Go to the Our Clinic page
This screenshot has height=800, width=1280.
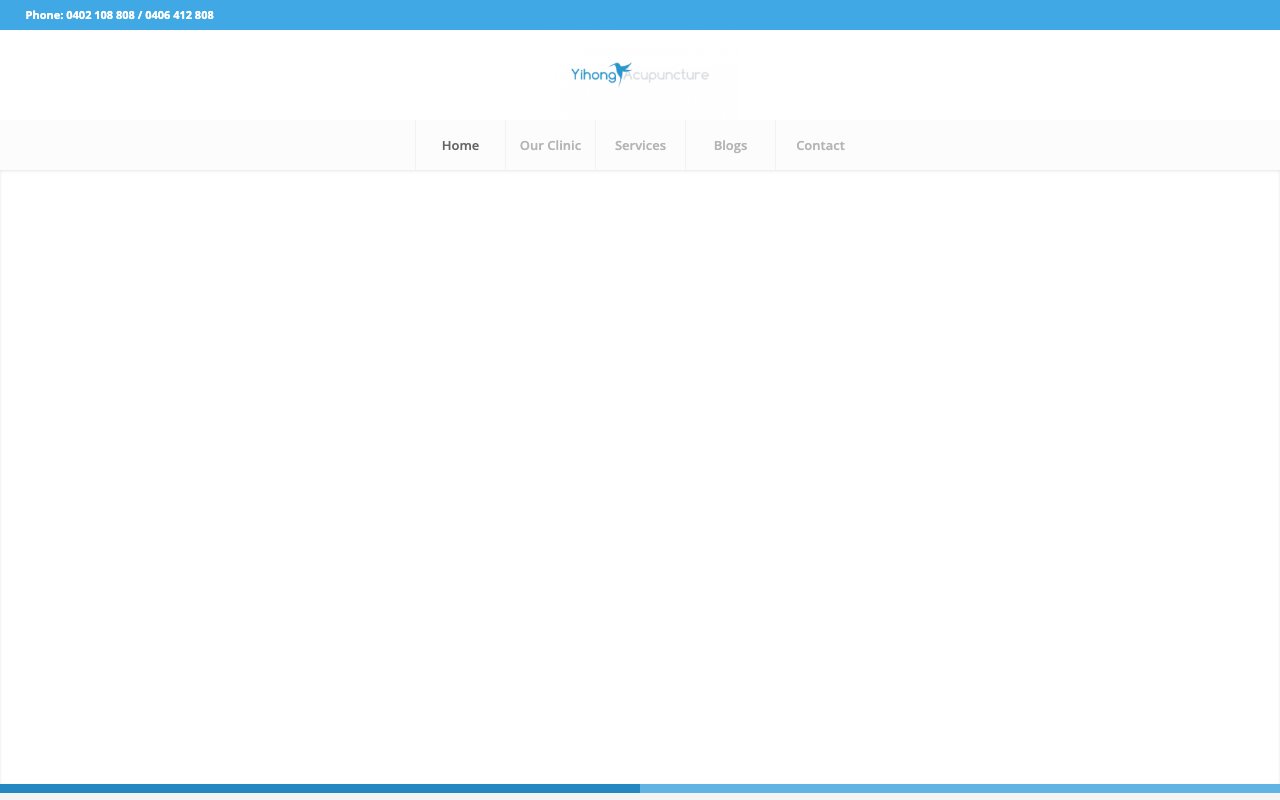(x=550, y=145)
